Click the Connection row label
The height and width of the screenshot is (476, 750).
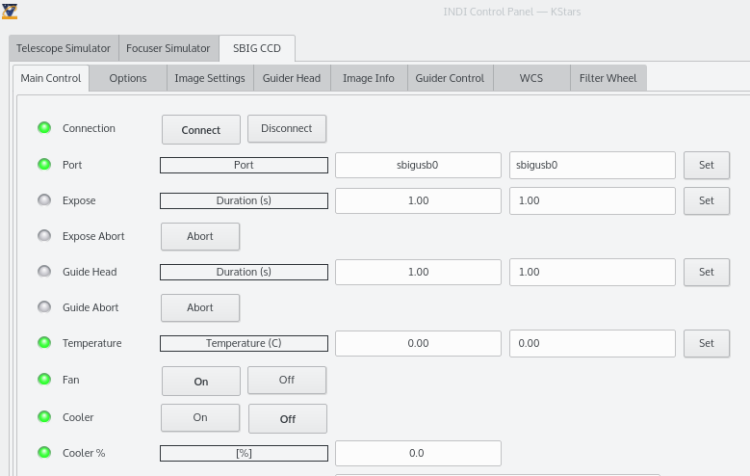click(89, 128)
